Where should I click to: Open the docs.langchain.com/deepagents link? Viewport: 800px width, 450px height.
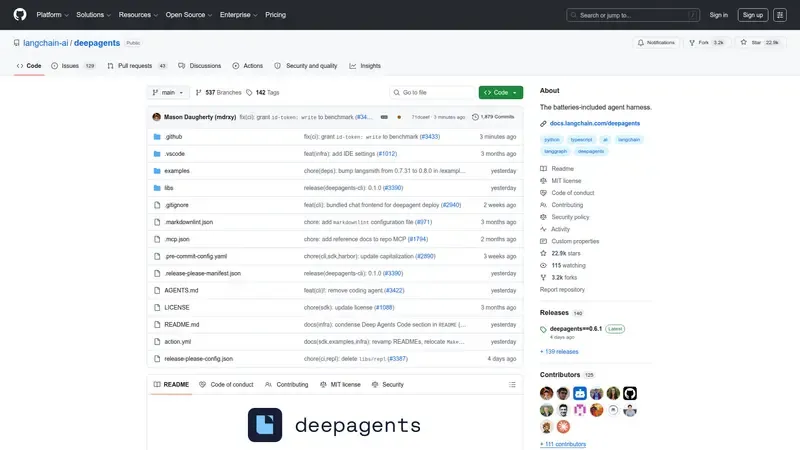594,123
